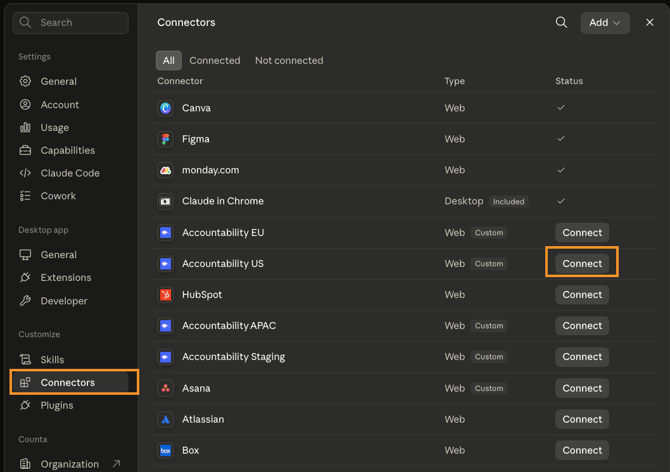Viewport: 670px width, 472px height.
Task: Click the HubSpot logo icon
Action: pos(165,295)
